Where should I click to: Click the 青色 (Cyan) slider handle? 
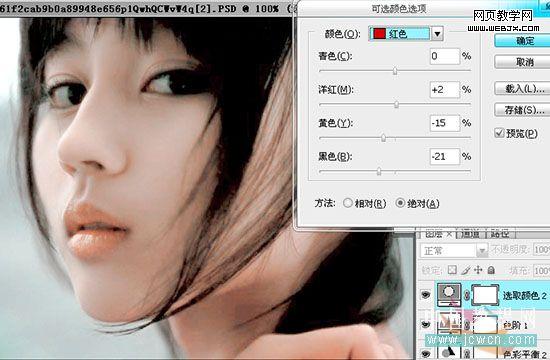click(x=395, y=71)
